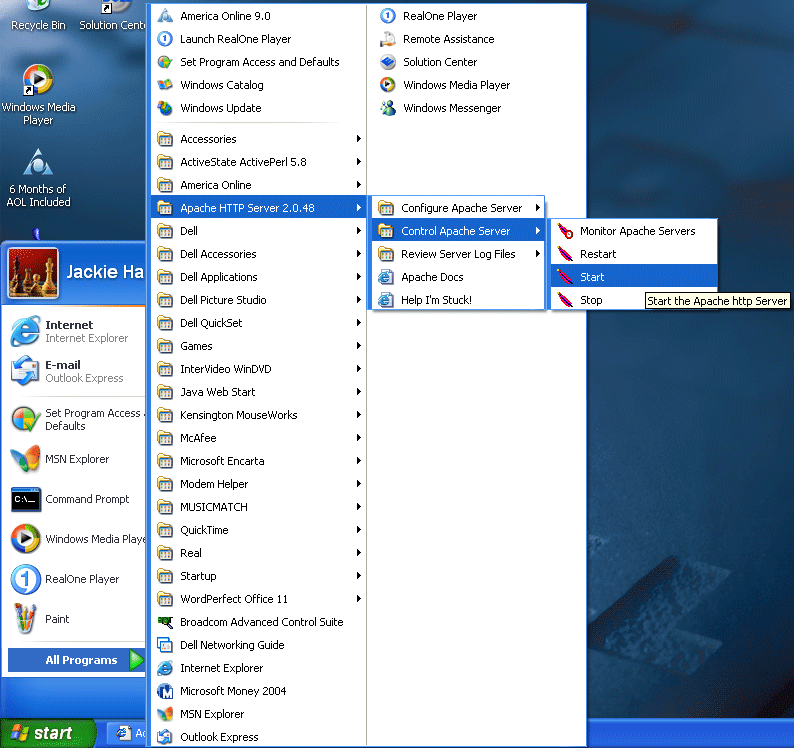Click the Monitor Apache Servers icon
The height and width of the screenshot is (748, 794).
pyautogui.click(x=565, y=231)
